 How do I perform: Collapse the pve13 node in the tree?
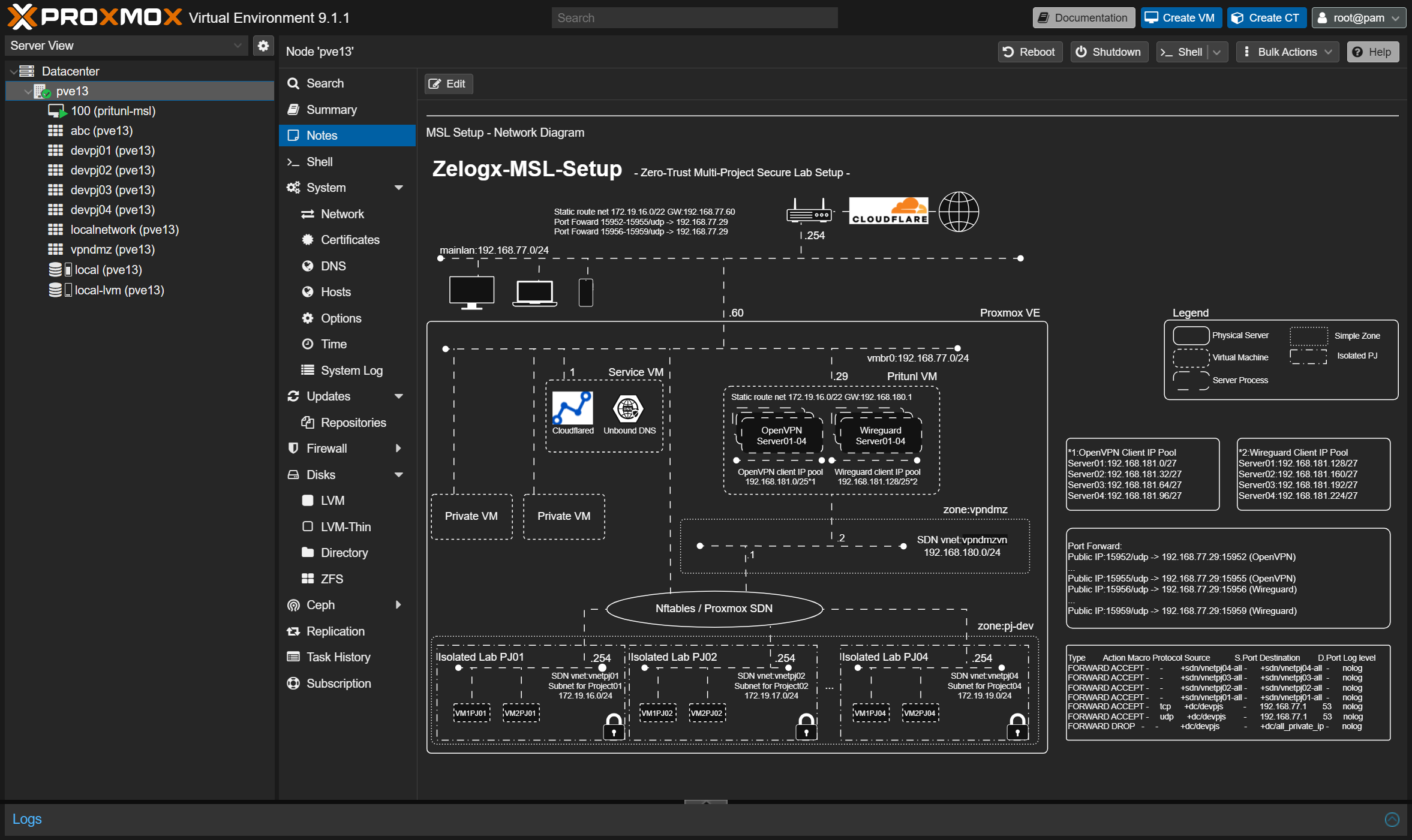(28, 91)
